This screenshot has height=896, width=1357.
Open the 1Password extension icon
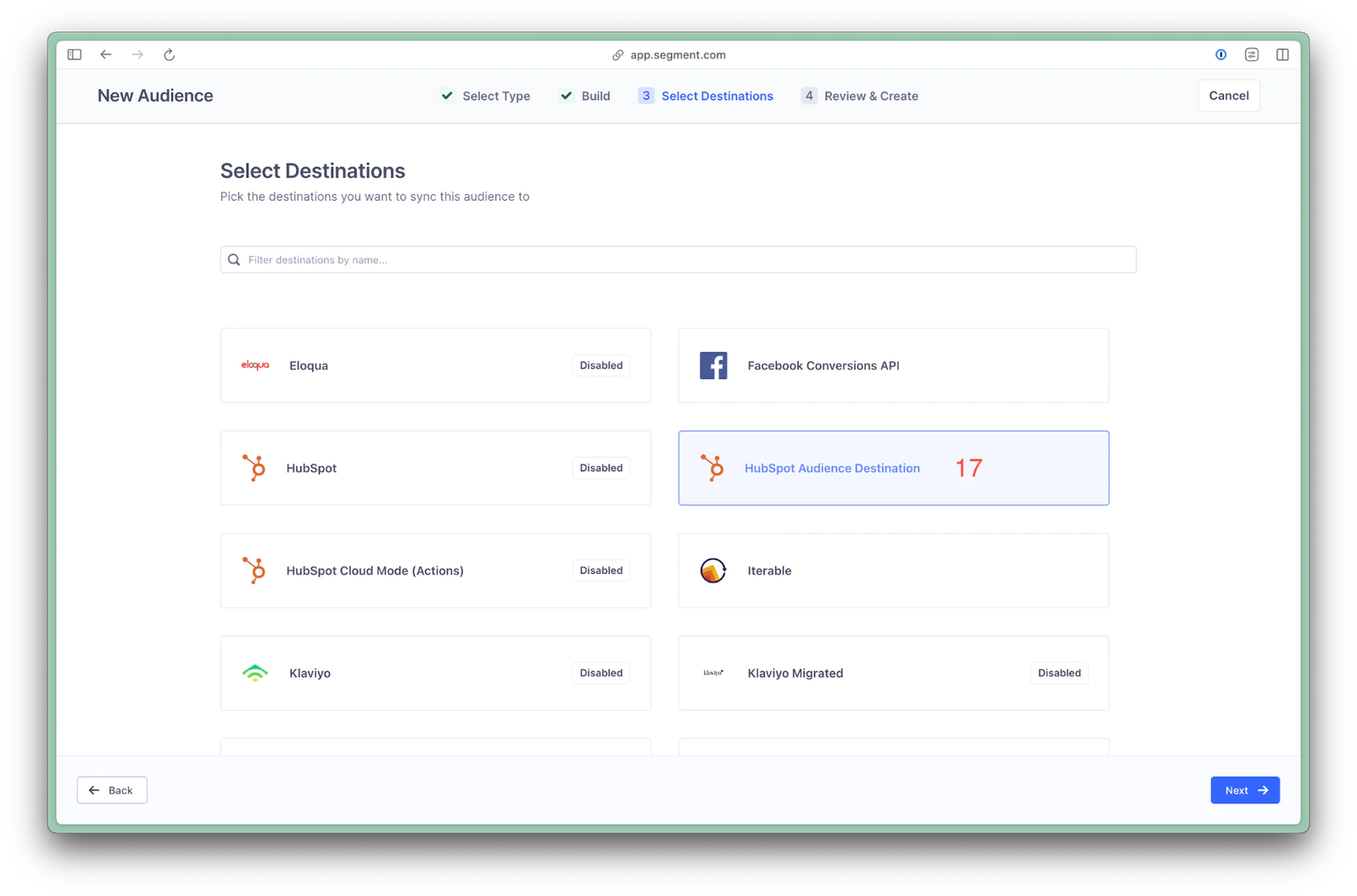coord(1220,55)
